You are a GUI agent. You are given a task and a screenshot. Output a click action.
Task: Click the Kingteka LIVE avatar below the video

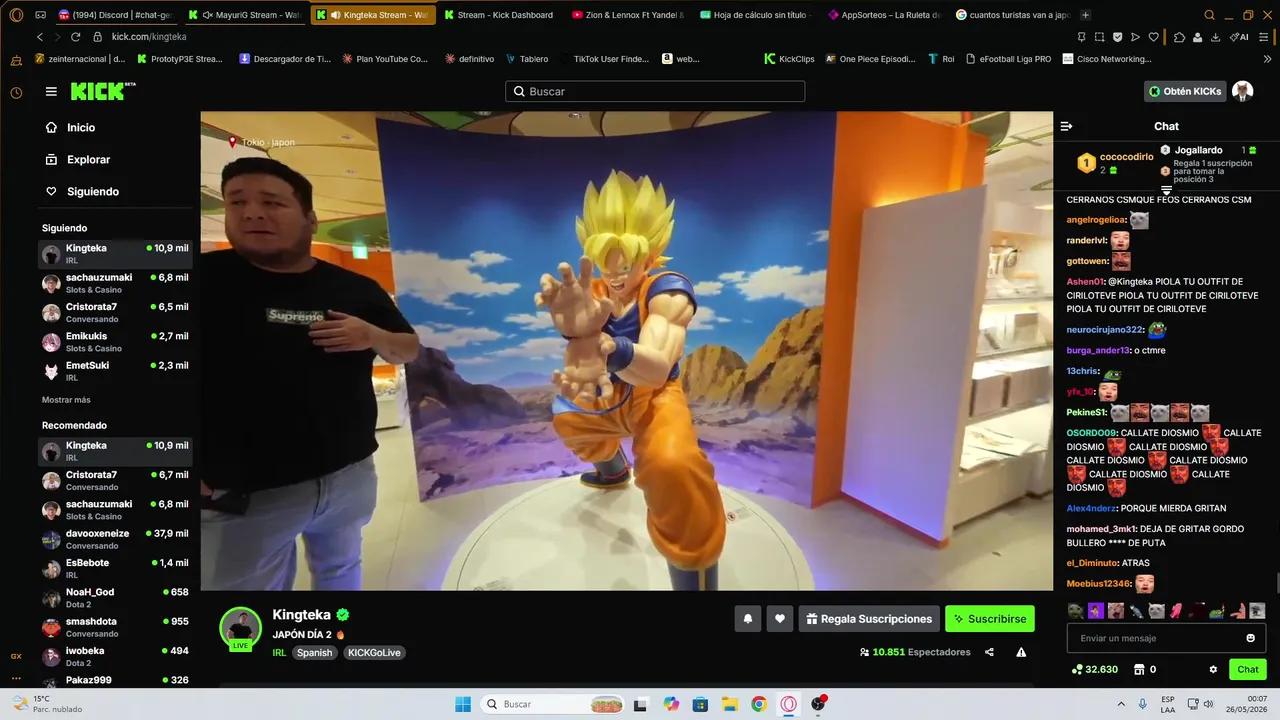(x=240, y=628)
